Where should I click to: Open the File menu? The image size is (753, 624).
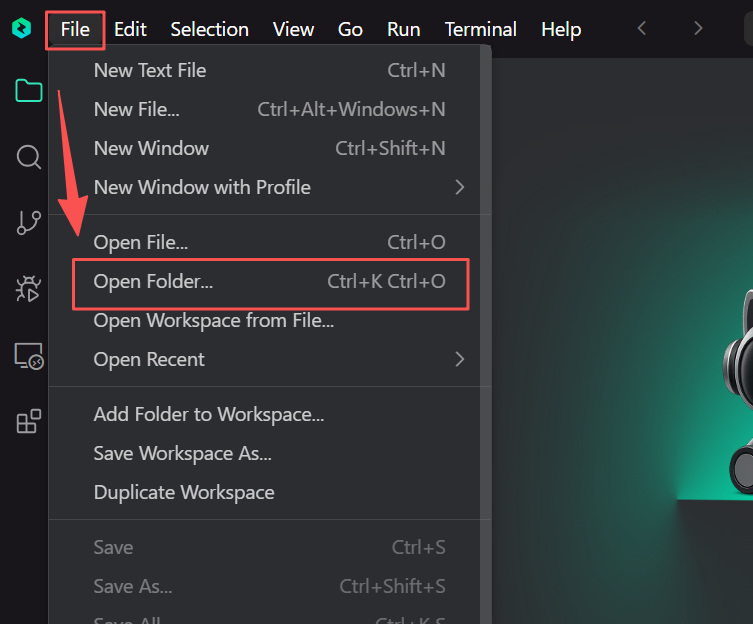[x=75, y=30]
